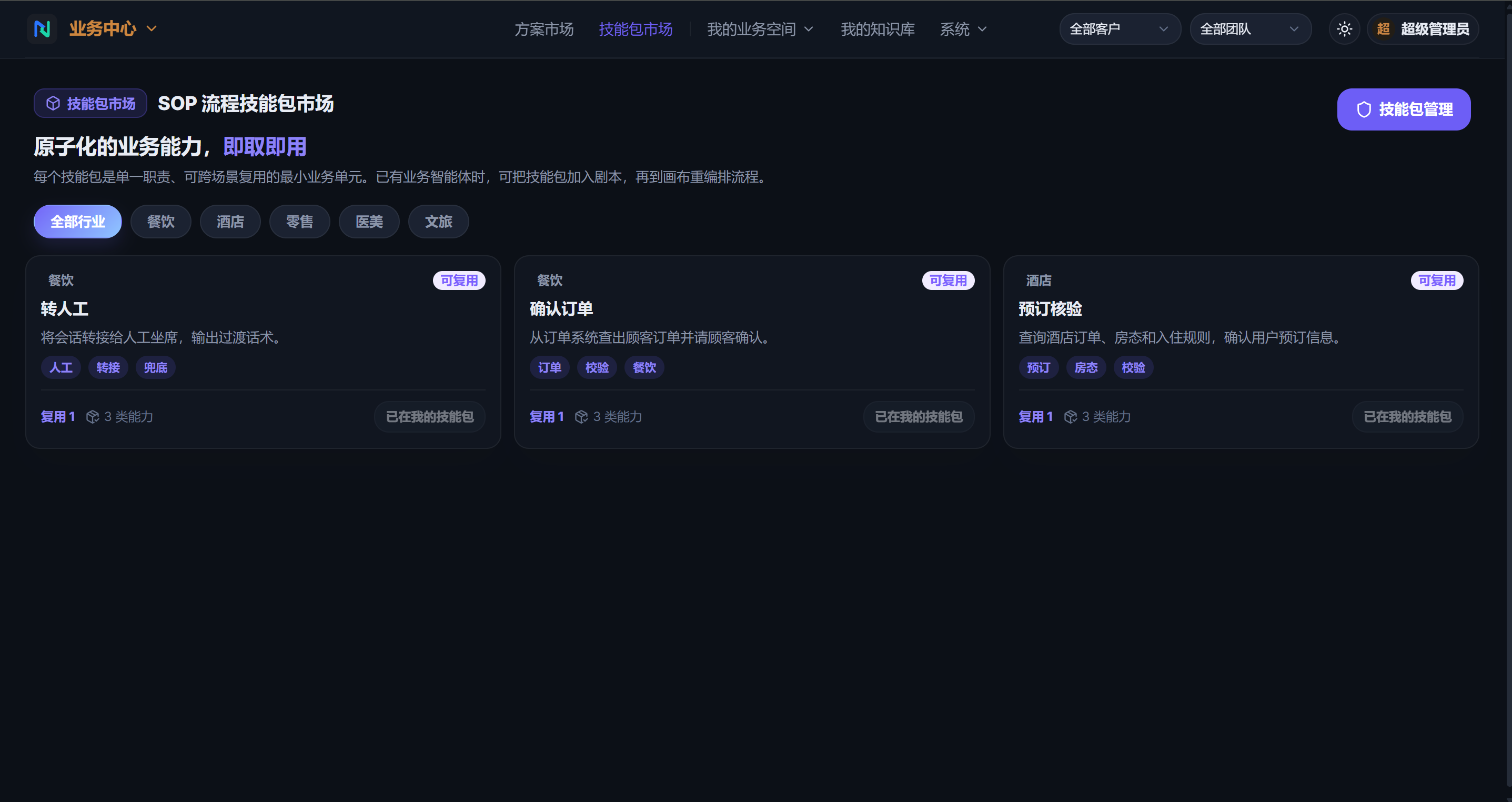Image resolution: width=1512 pixels, height=802 pixels.
Task: Click the 订单 tag
Action: (x=549, y=367)
